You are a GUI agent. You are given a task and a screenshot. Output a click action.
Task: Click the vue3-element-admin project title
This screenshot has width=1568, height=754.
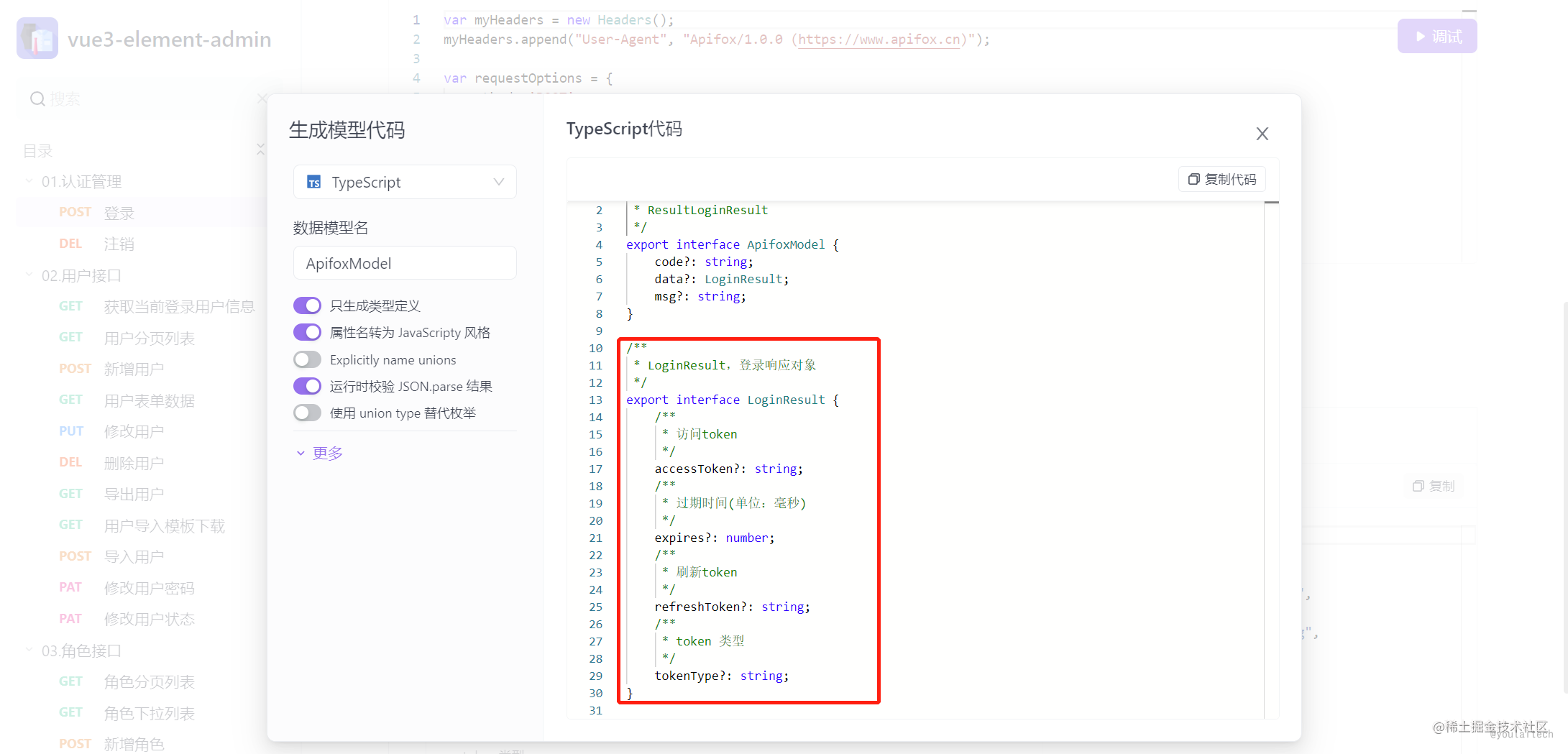click(170, 39)
